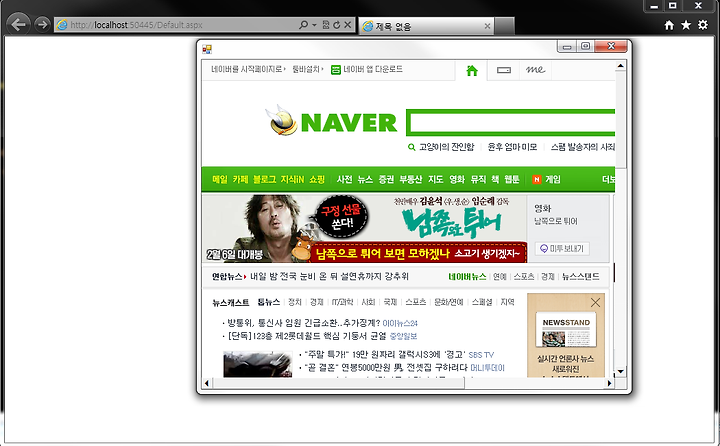This screenshot has width=720, height=446.
Task: Open the IE home page icon
Action: (x=669, y=25)
